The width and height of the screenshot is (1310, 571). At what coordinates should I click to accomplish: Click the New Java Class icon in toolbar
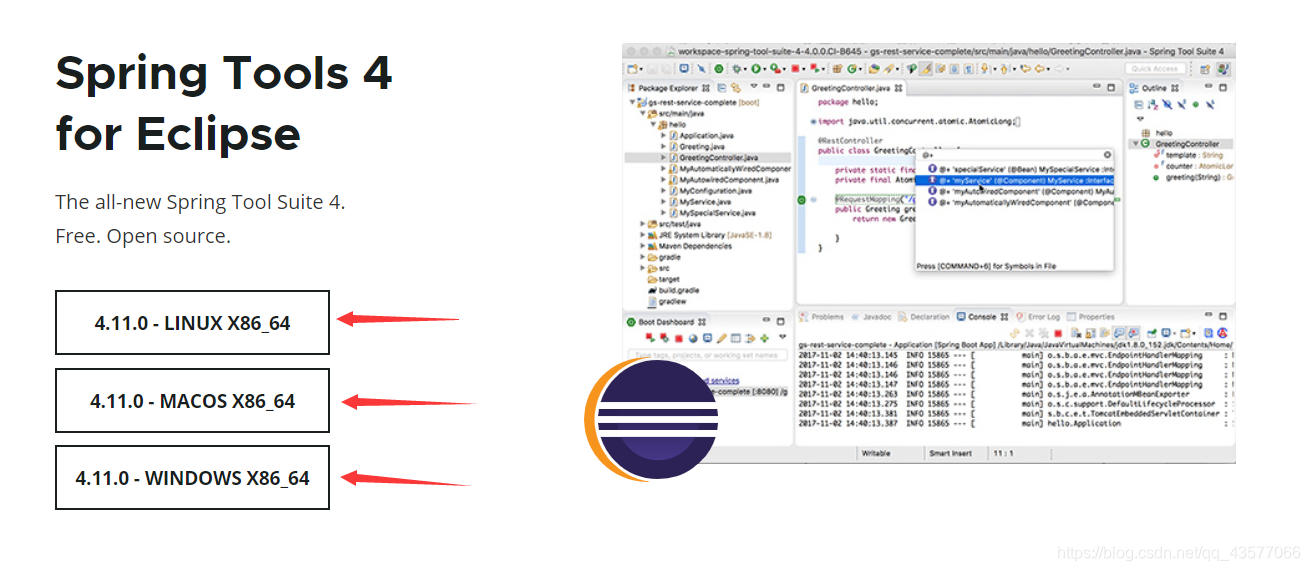point(851,69)
